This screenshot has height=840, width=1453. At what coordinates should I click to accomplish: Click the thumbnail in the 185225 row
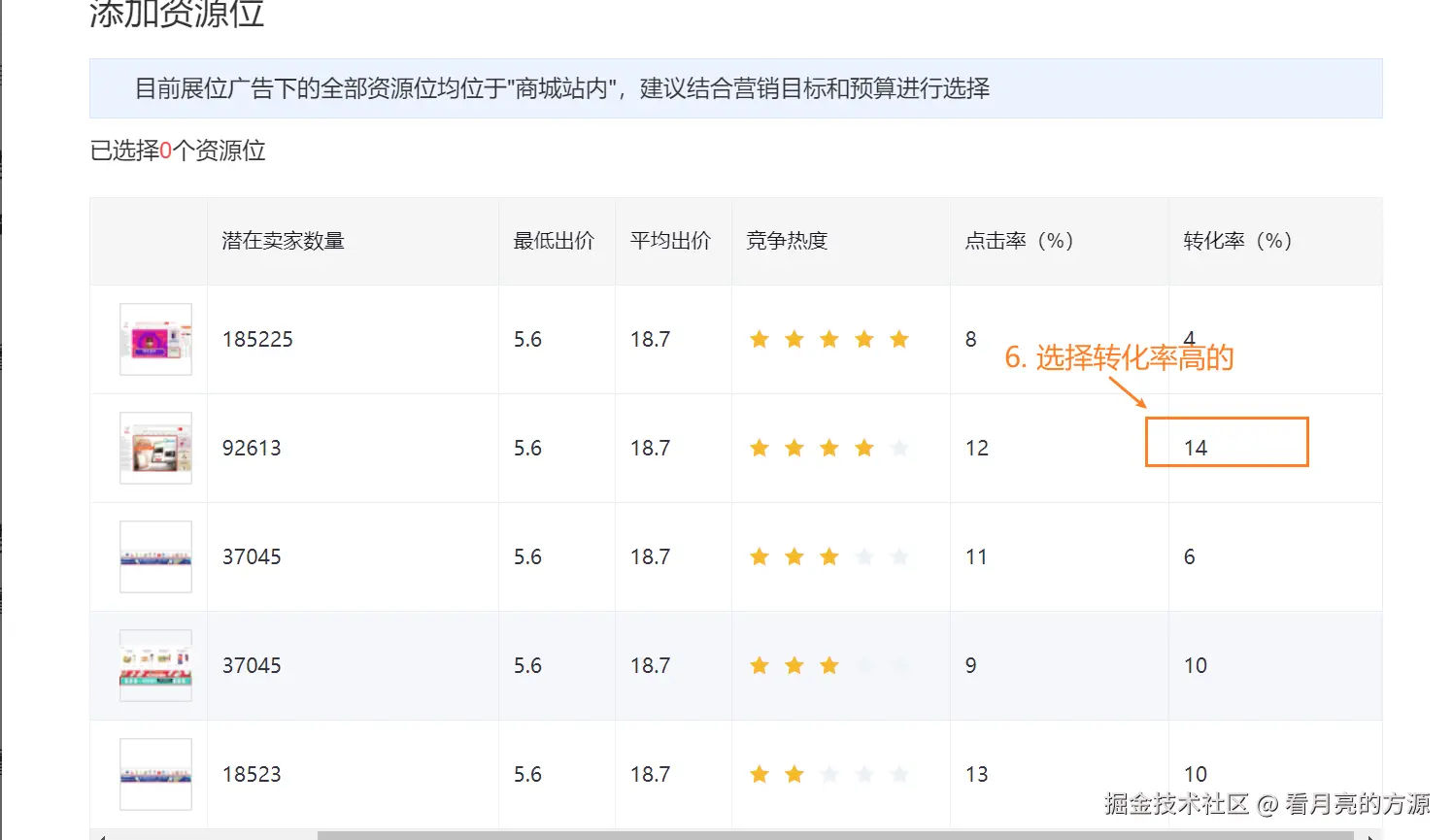pyautogui.click(x=155, y=339)
